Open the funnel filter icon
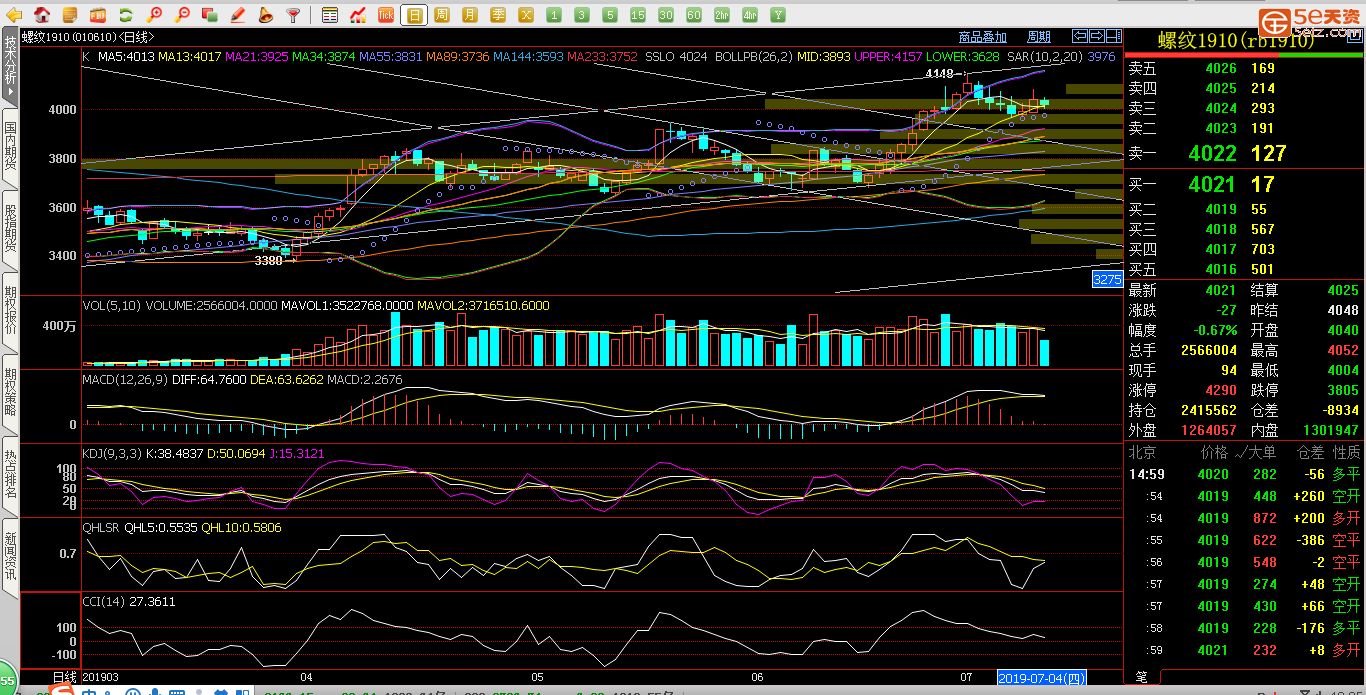 click(x=294, y=15)
